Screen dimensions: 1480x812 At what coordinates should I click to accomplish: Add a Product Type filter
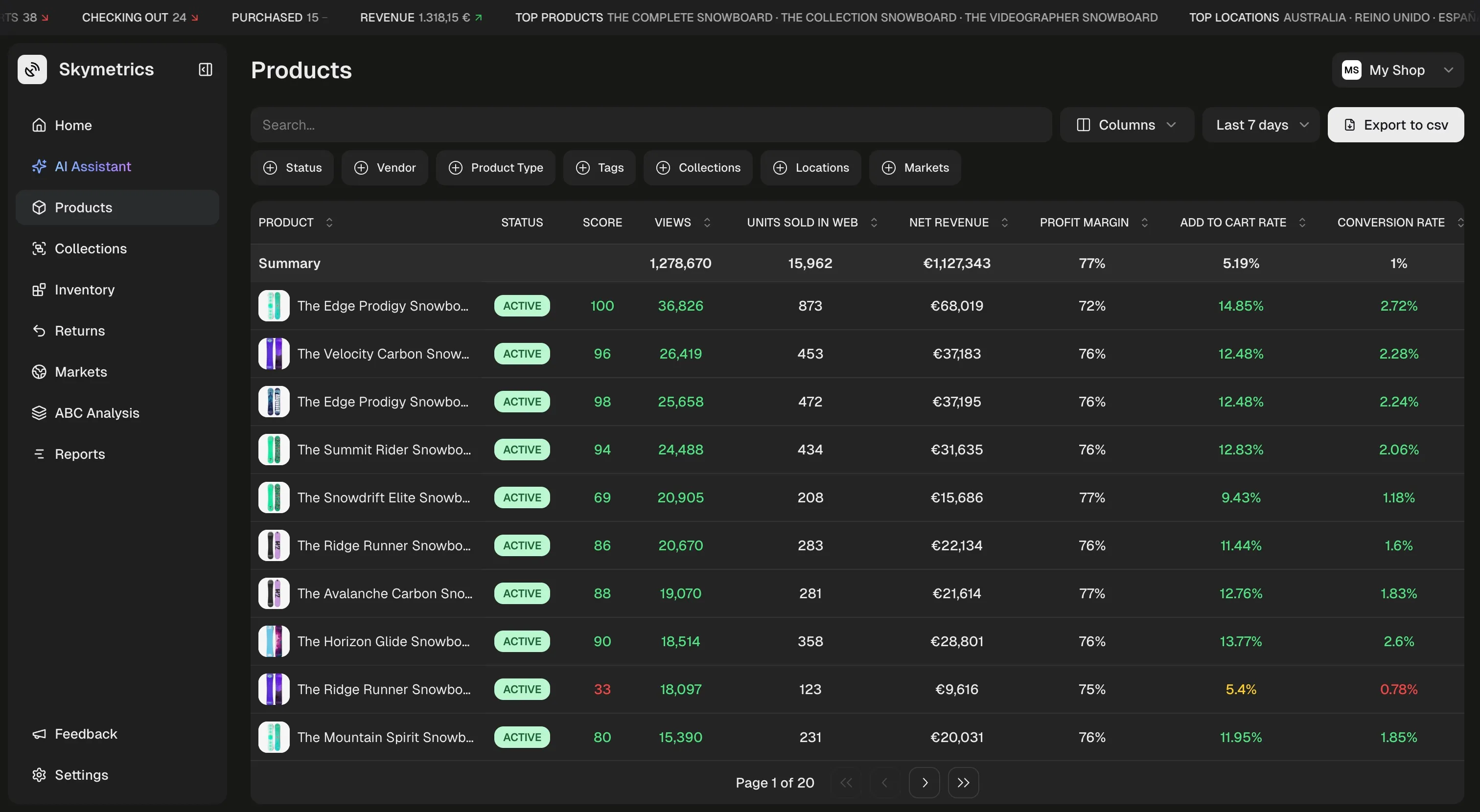pos(495,168)
